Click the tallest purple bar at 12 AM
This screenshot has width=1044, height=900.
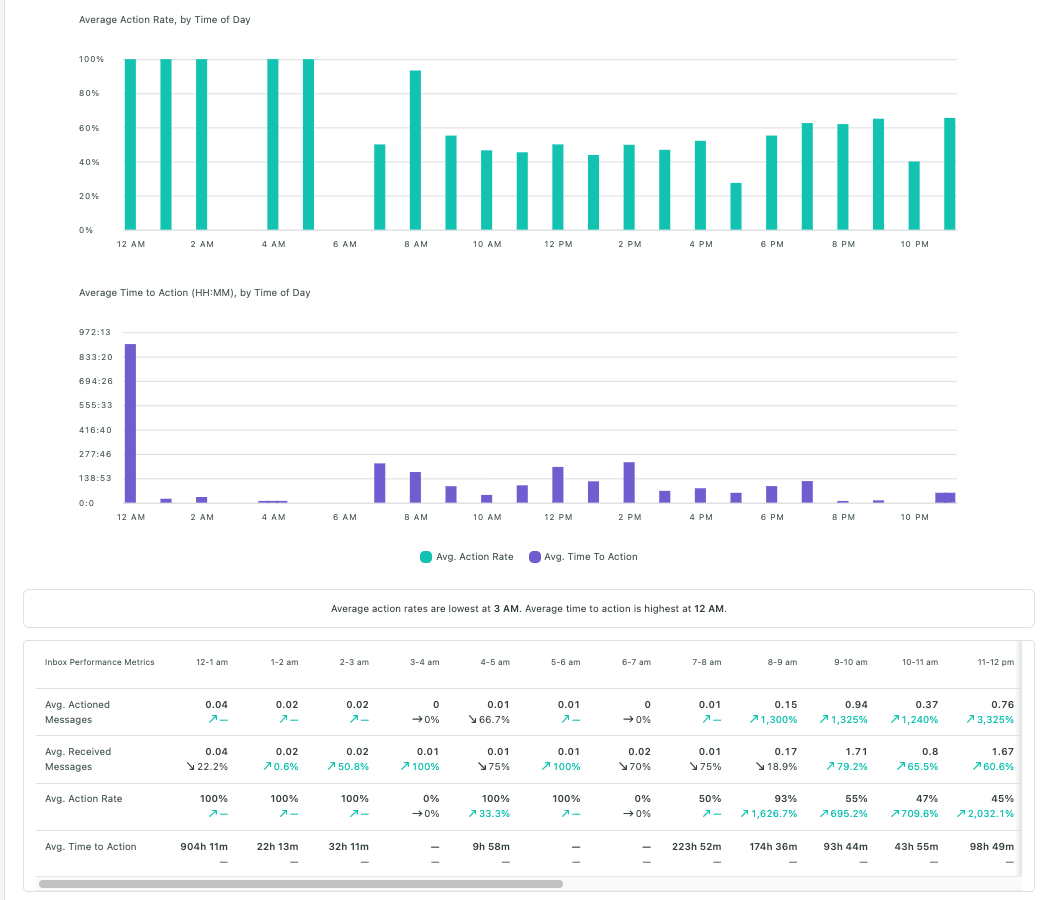(x=128, y=420)
